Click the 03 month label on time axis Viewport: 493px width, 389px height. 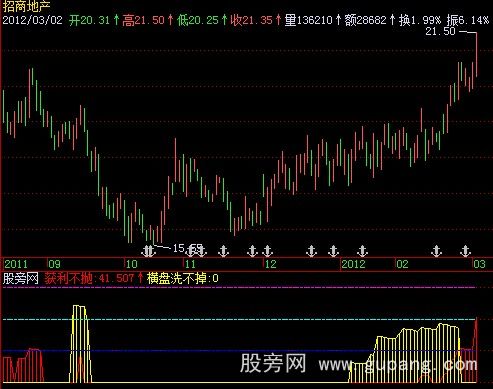pos(479,264)
